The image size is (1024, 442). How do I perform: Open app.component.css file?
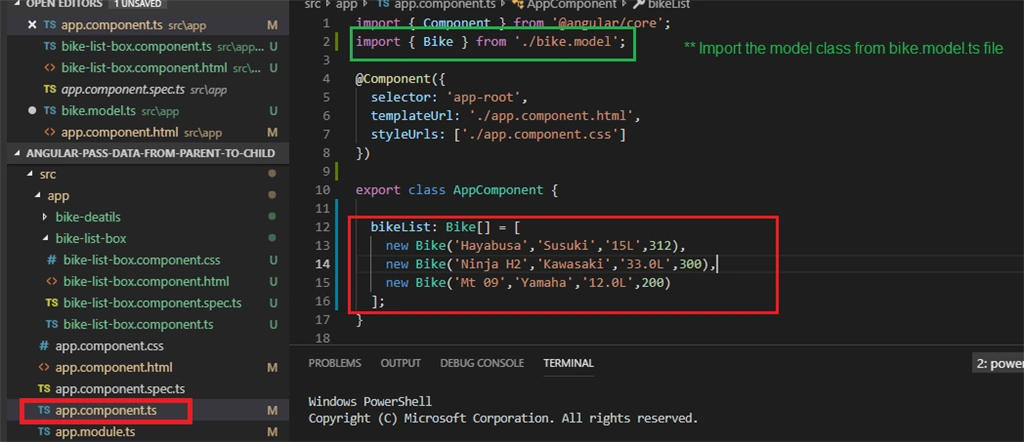pyautogui.click(x=109, y=346)
